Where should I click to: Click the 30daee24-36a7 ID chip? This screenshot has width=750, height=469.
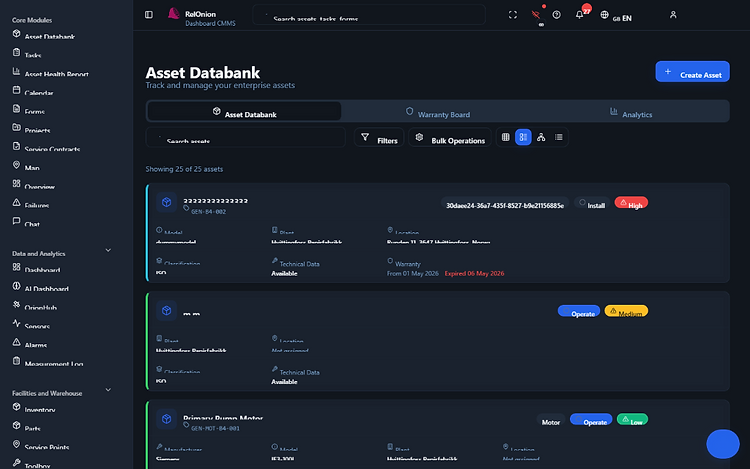click(505, 204)
